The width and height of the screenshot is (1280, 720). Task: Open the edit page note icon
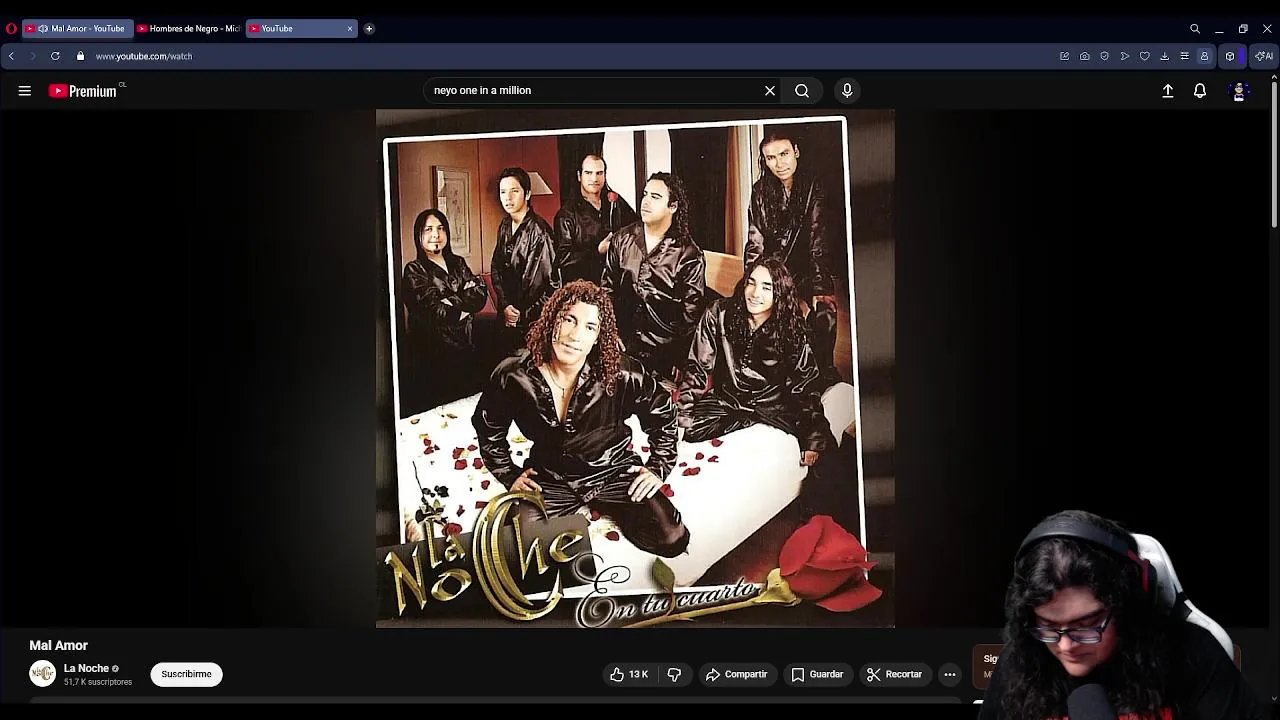(x=1064, y=56)
